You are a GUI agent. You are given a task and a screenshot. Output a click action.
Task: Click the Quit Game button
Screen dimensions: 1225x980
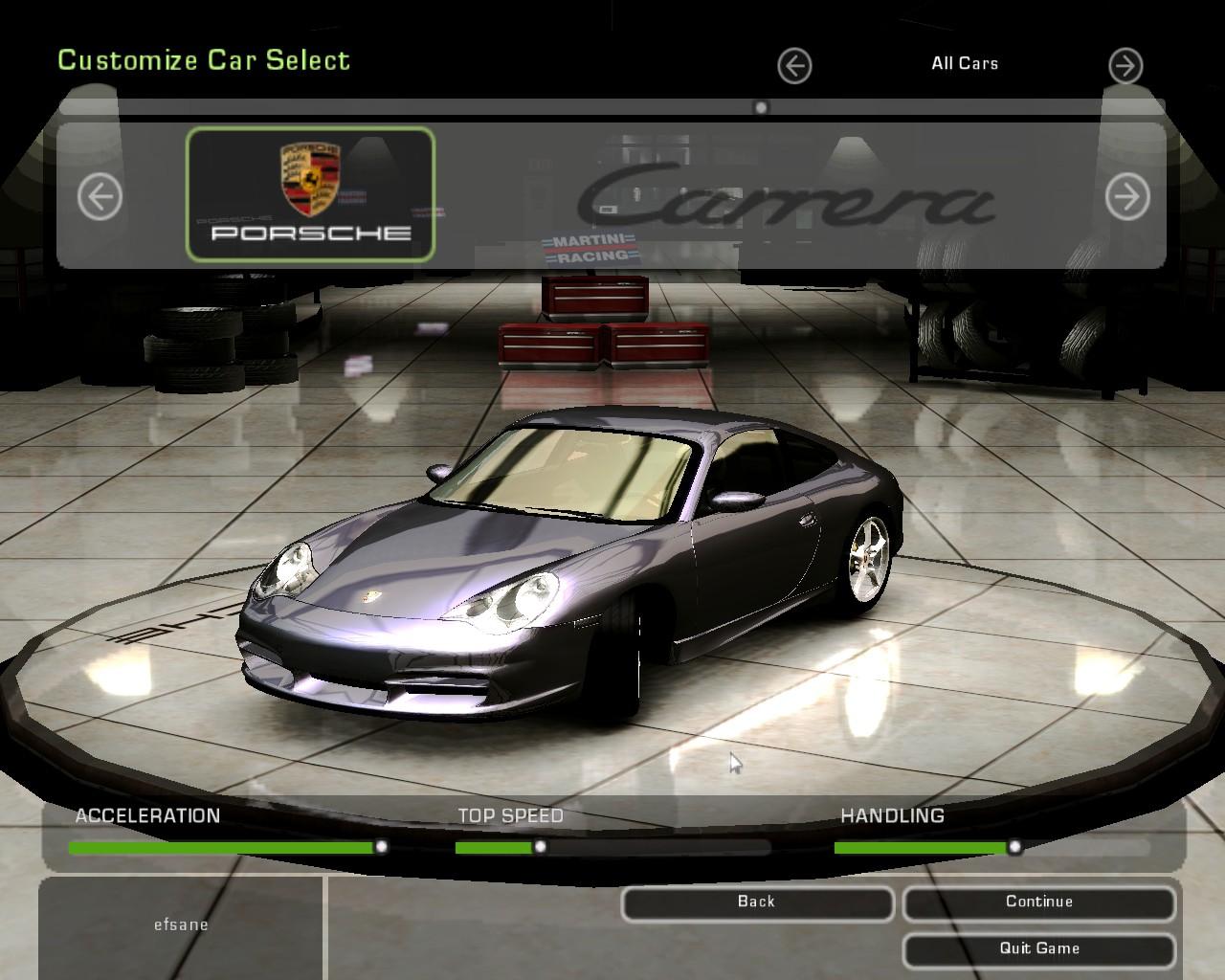coord(1039,949)
